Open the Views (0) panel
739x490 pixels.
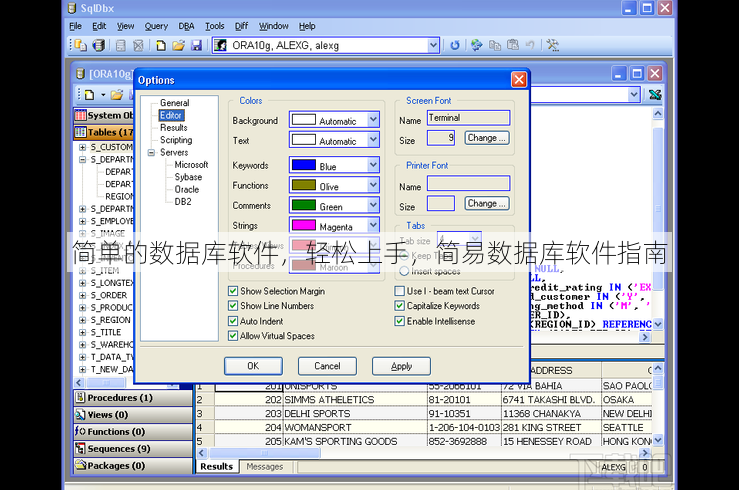tap(132, 415)
